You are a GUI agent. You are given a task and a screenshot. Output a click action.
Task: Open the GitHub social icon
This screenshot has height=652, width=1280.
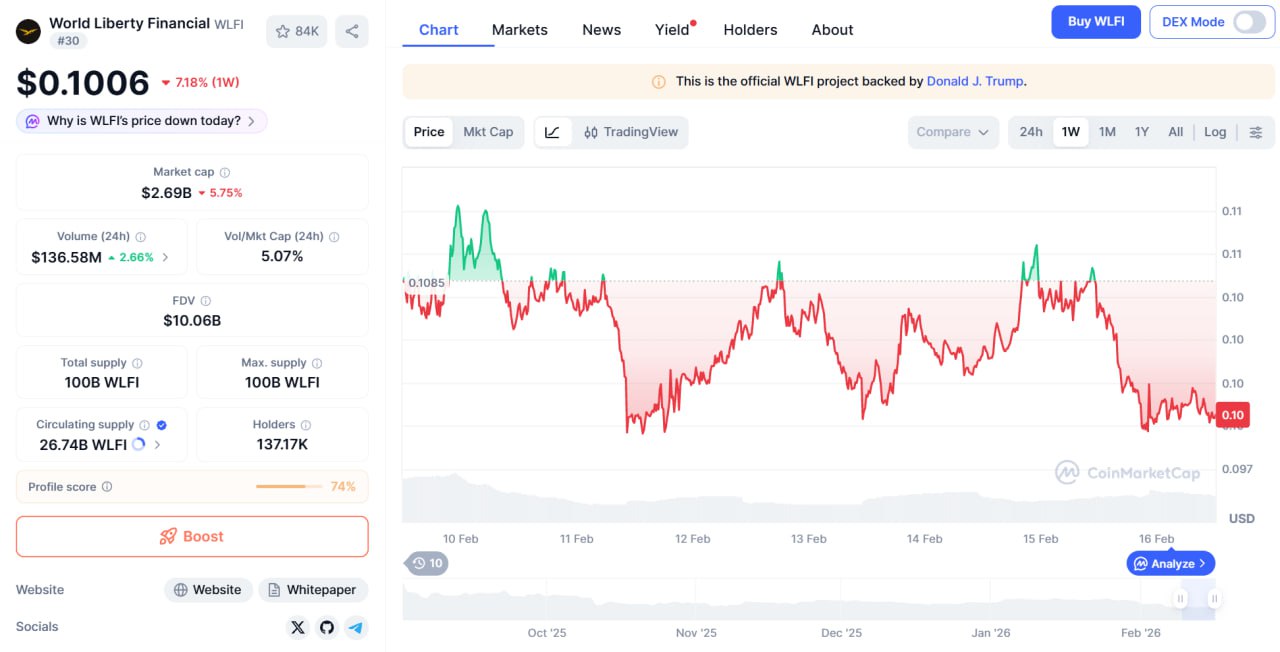coord(327,627)
